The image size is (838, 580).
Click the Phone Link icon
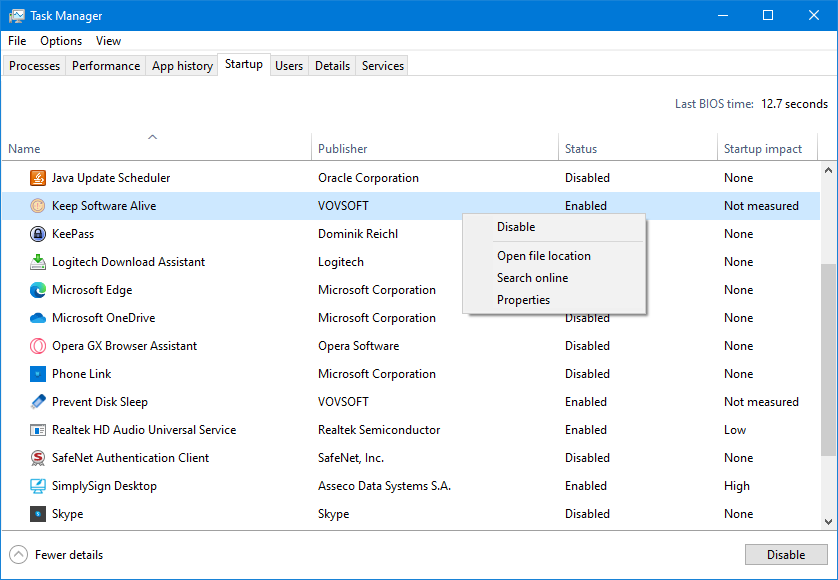pyautogui.click(x=37, y=374)
